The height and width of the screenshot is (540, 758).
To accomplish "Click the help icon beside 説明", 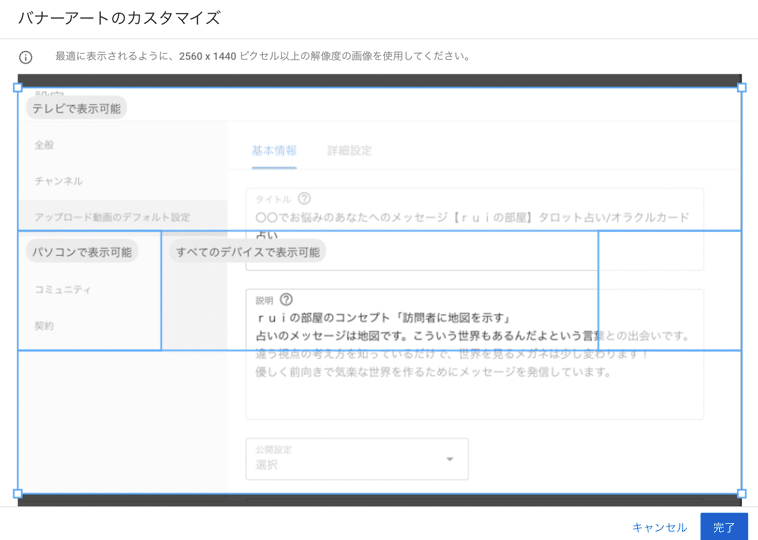I will click(x=286, y=300).
